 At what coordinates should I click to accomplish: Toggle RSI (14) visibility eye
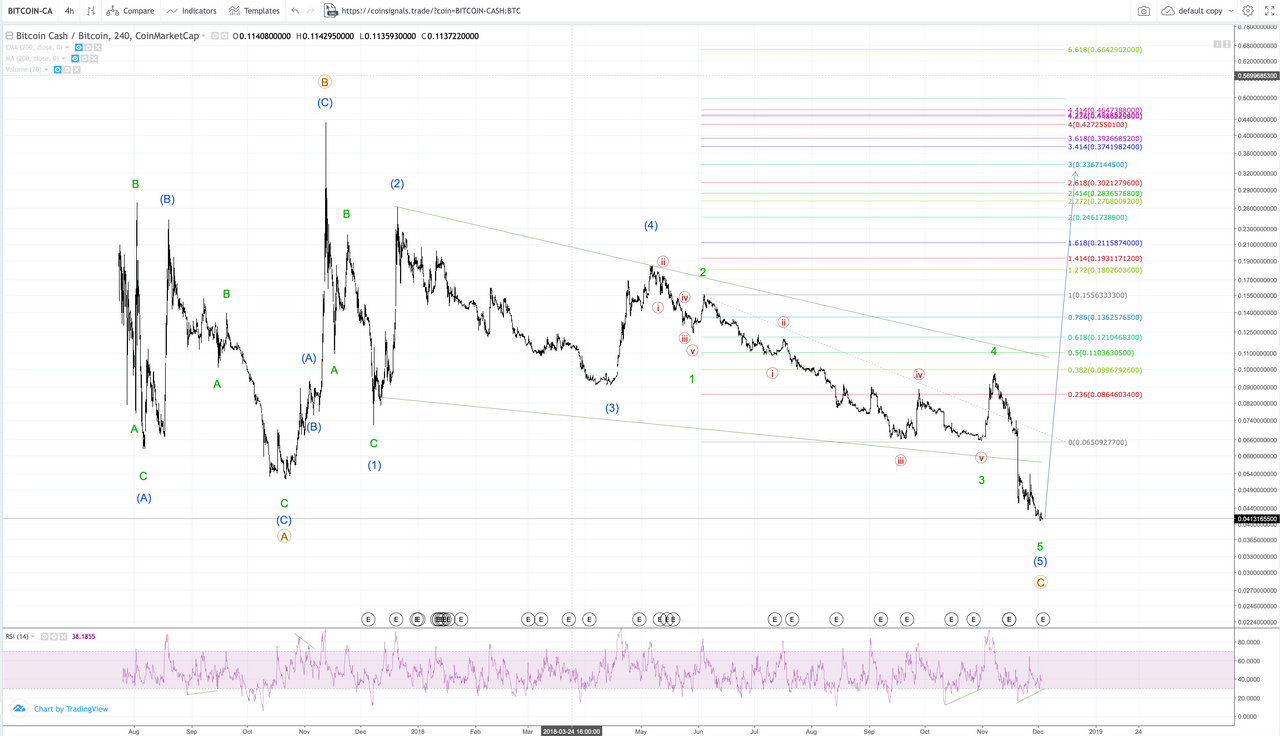[44, 636]
